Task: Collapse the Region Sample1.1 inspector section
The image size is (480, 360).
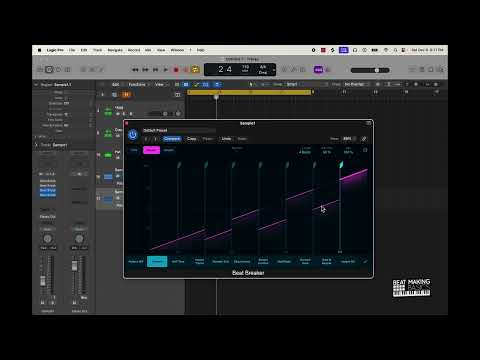Action: point(36,85)
